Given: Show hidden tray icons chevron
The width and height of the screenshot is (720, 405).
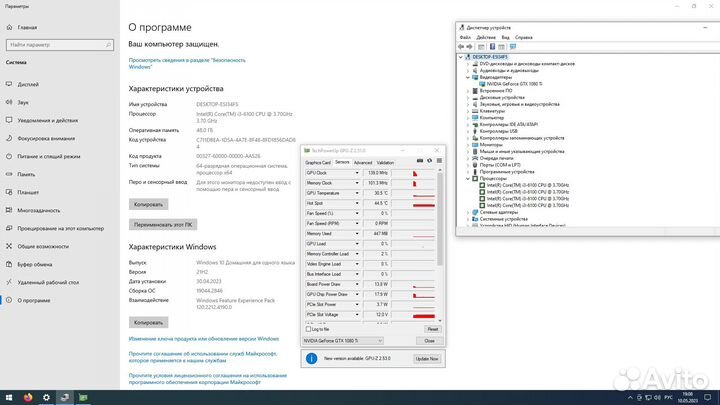Looking at the screenshot, I should coord(630,398).
